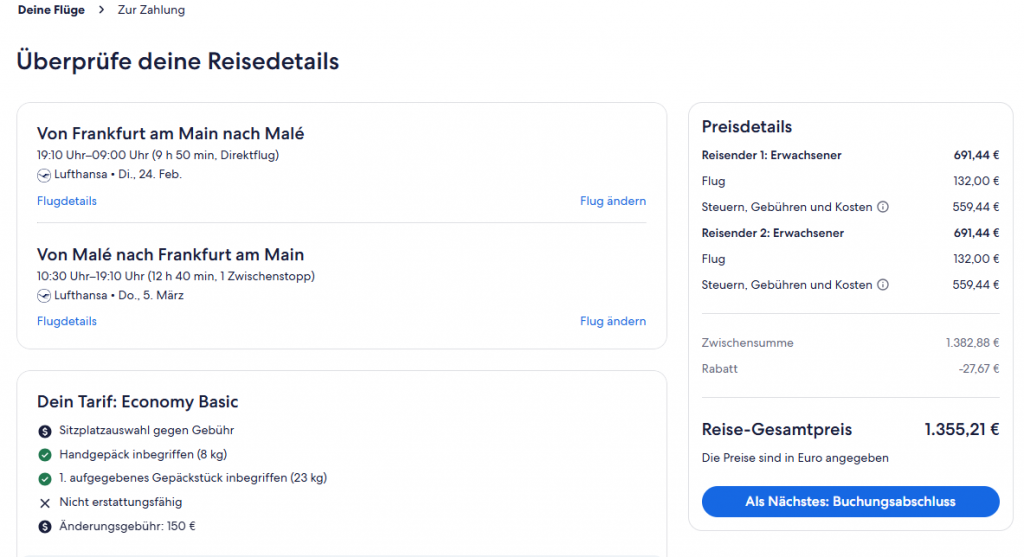This screenshot has height=557, width=1024.
Task: Select Zur Zahlung breadcrumb step
Action: click(x=151, y=10)
